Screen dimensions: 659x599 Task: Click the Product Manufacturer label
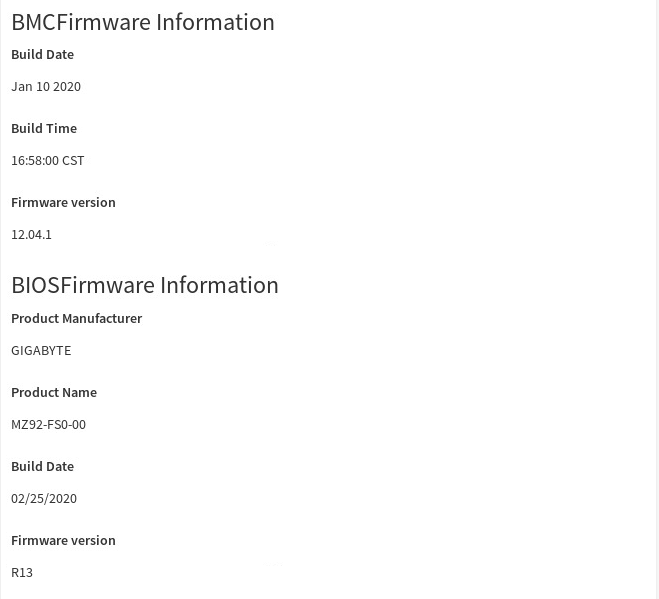pos(76,318)
